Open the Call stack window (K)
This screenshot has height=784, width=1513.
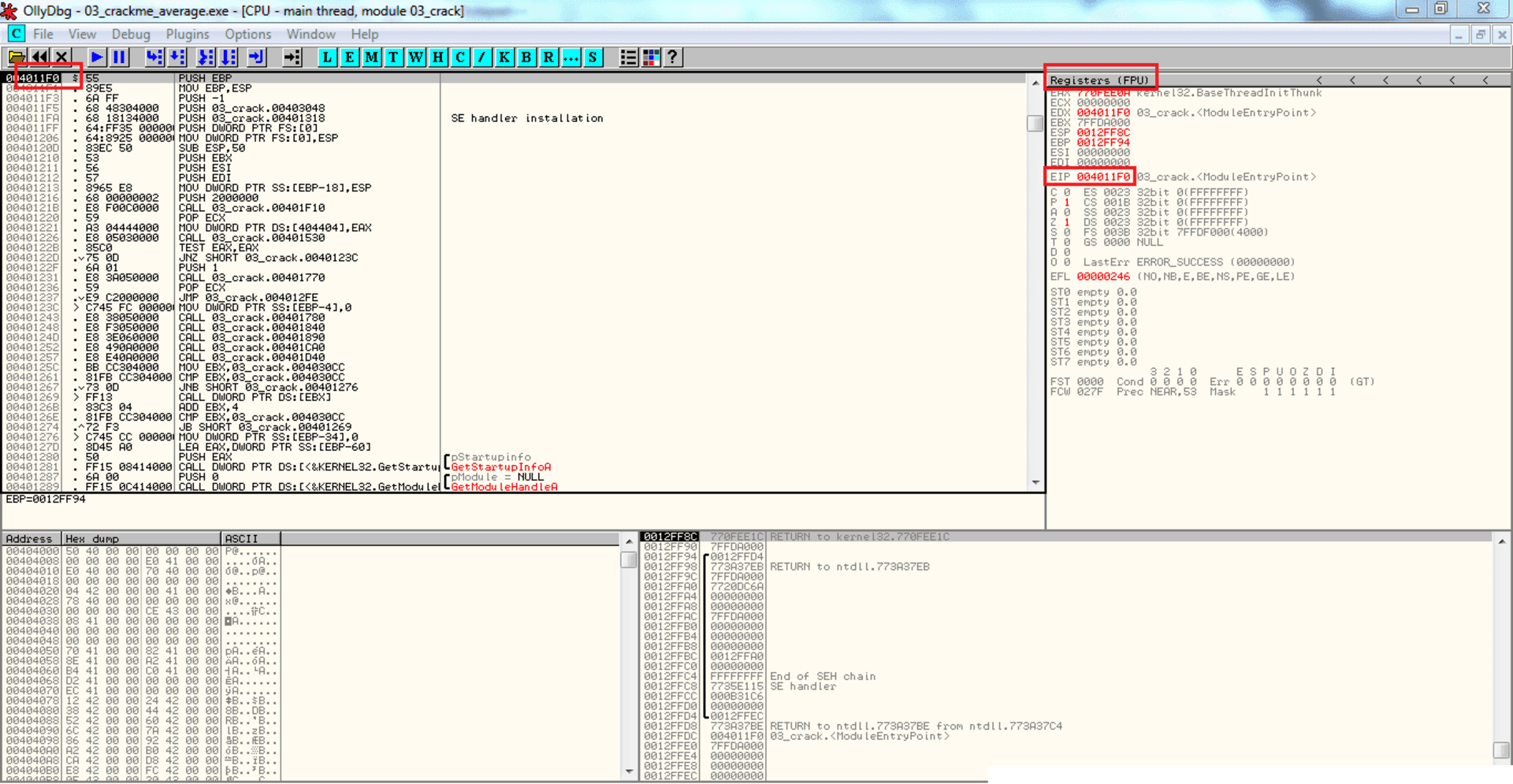point(504,58)
